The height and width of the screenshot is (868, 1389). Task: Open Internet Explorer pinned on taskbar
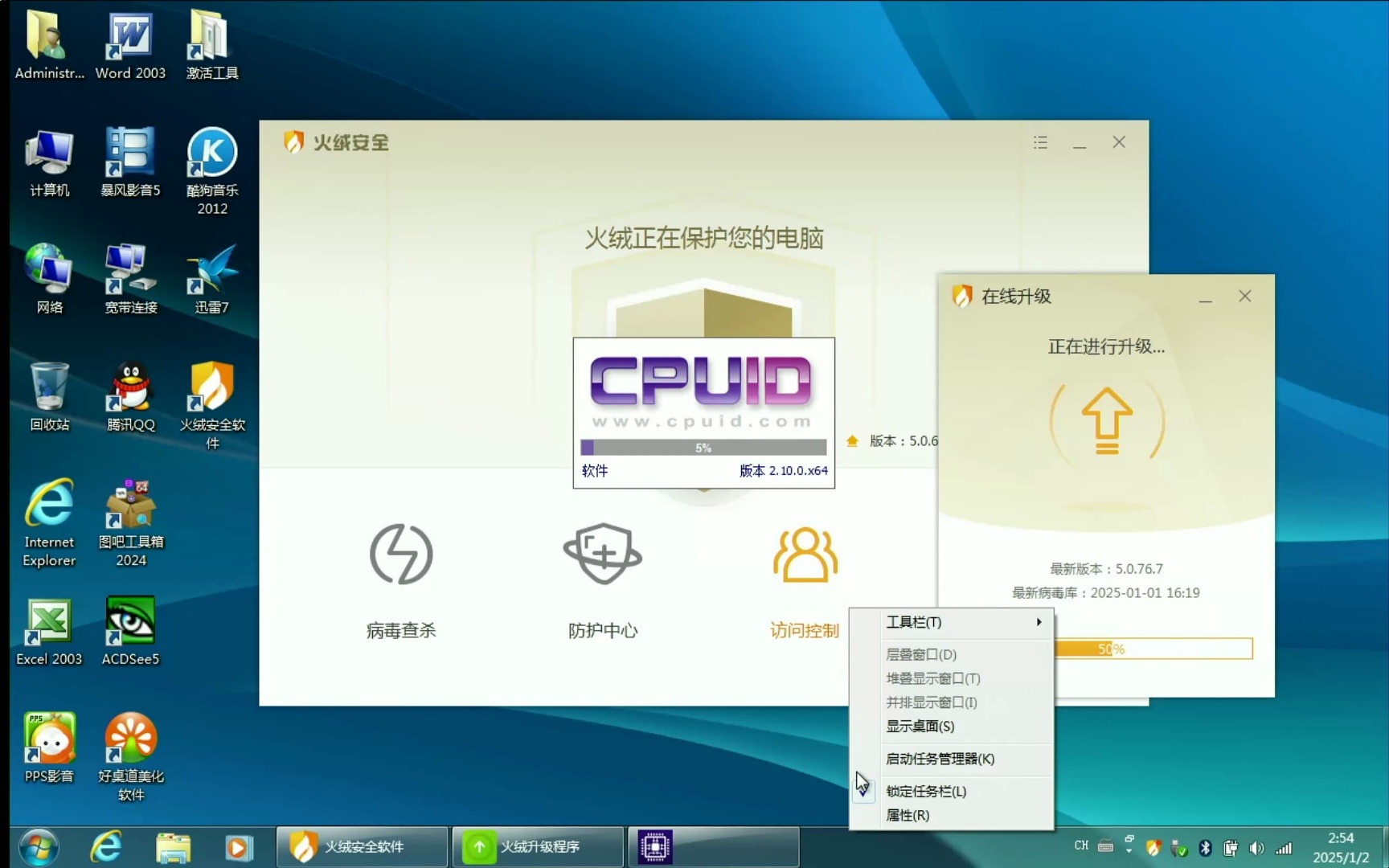pos(105,847)
